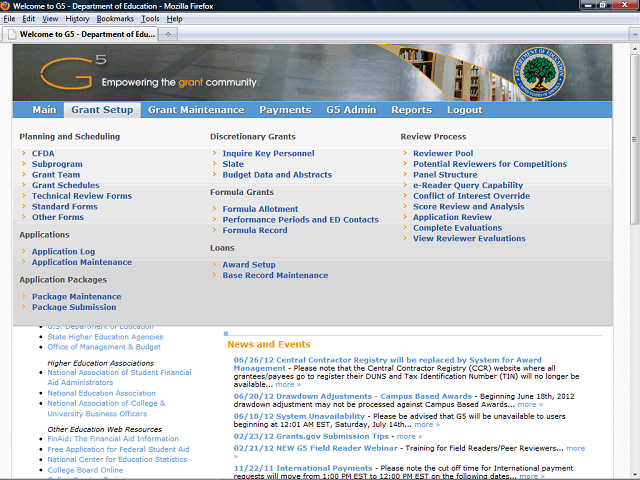The width and height of the screenshot is (640, 480).
Task: Open the Reviewer Pool link
Action: [x=443, y=153]
